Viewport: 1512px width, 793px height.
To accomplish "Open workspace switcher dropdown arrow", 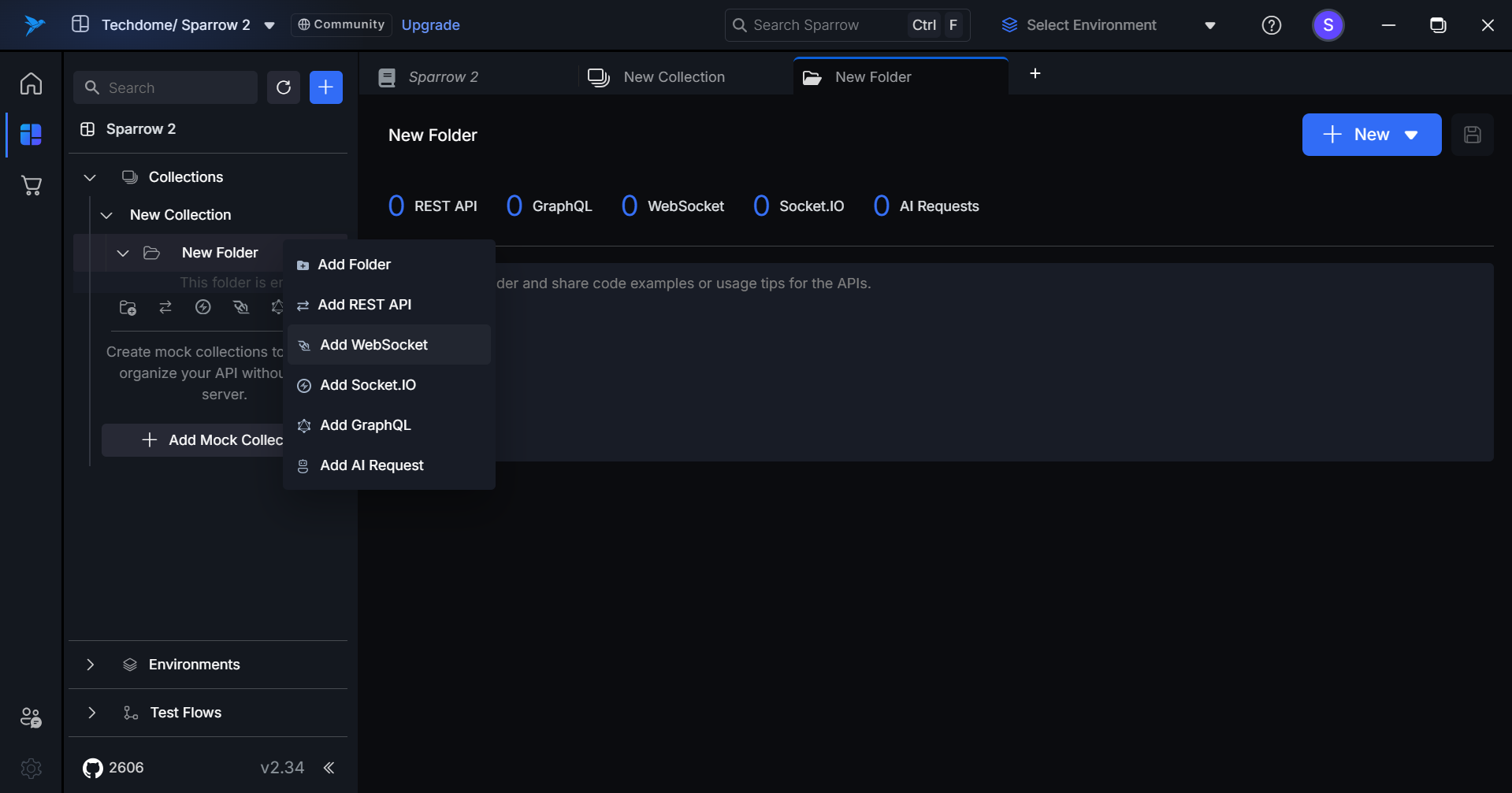I will coord(269,25).
